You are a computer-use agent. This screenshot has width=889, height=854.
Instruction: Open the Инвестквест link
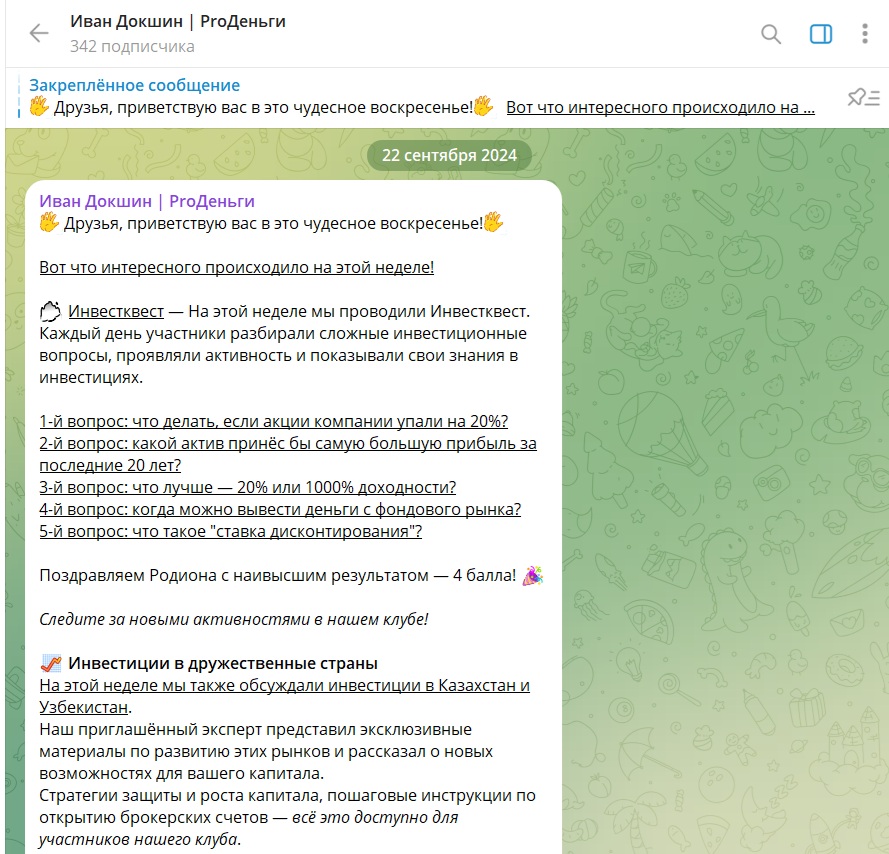pos(116,311)
